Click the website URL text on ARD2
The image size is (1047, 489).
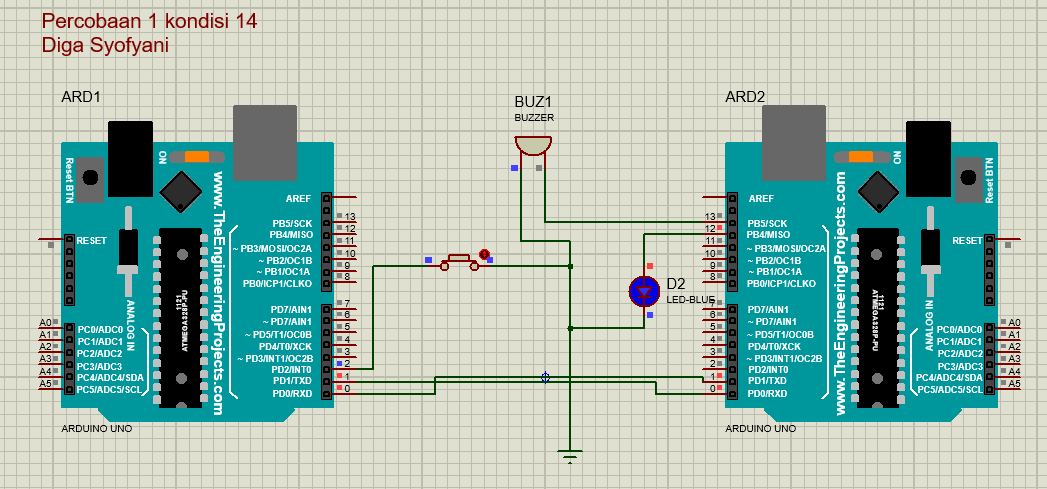(x=841, y=293)
